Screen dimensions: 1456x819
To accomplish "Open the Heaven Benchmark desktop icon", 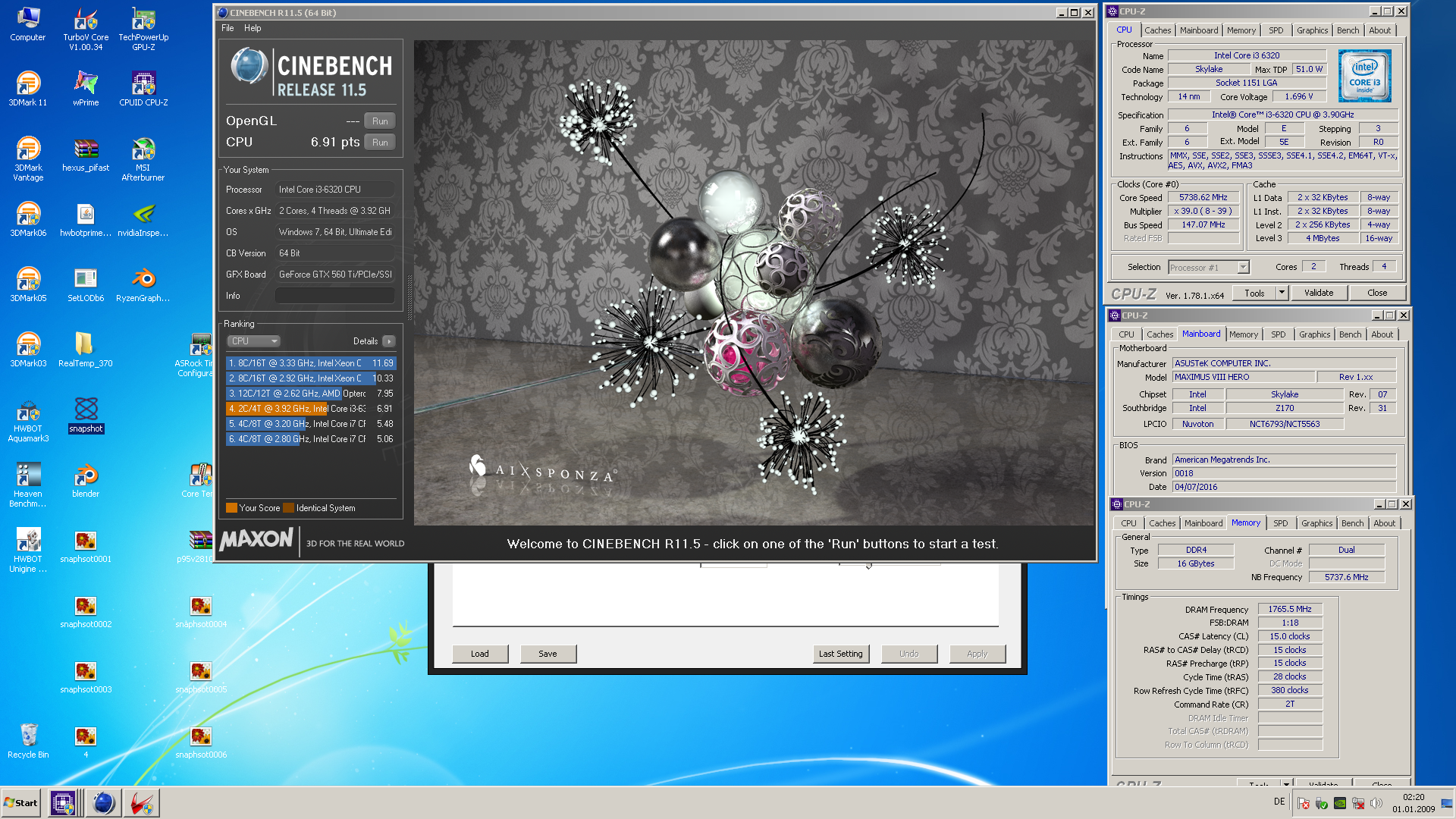I will (x=28, y=485).
